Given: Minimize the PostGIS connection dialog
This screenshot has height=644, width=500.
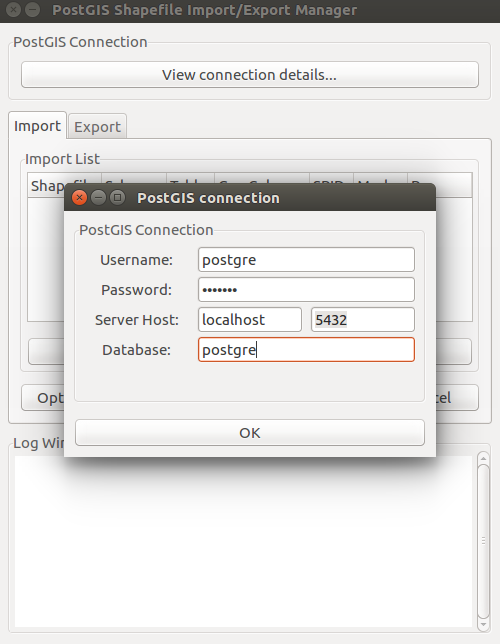Looking at the screenshot, I should 98,198.
